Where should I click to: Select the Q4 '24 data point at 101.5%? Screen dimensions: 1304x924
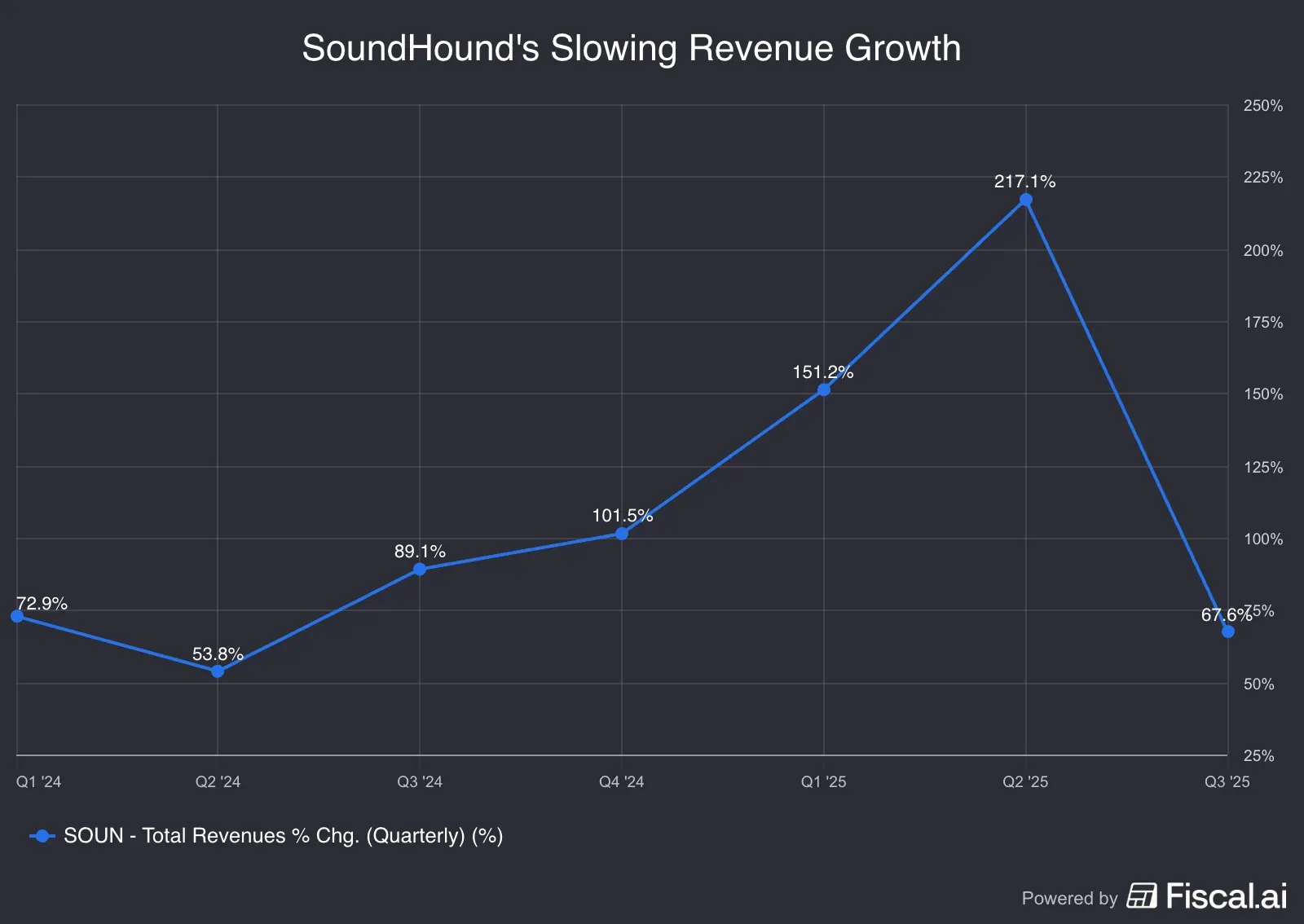pos(621,534)
